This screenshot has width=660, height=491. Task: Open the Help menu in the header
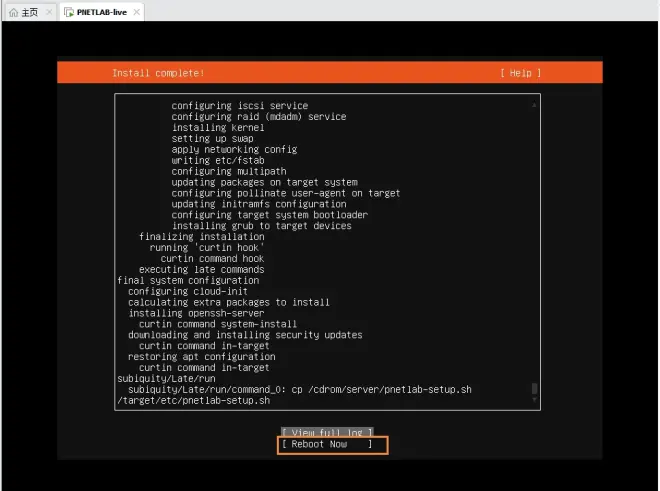pyautogui.click(x=520, y=73)
